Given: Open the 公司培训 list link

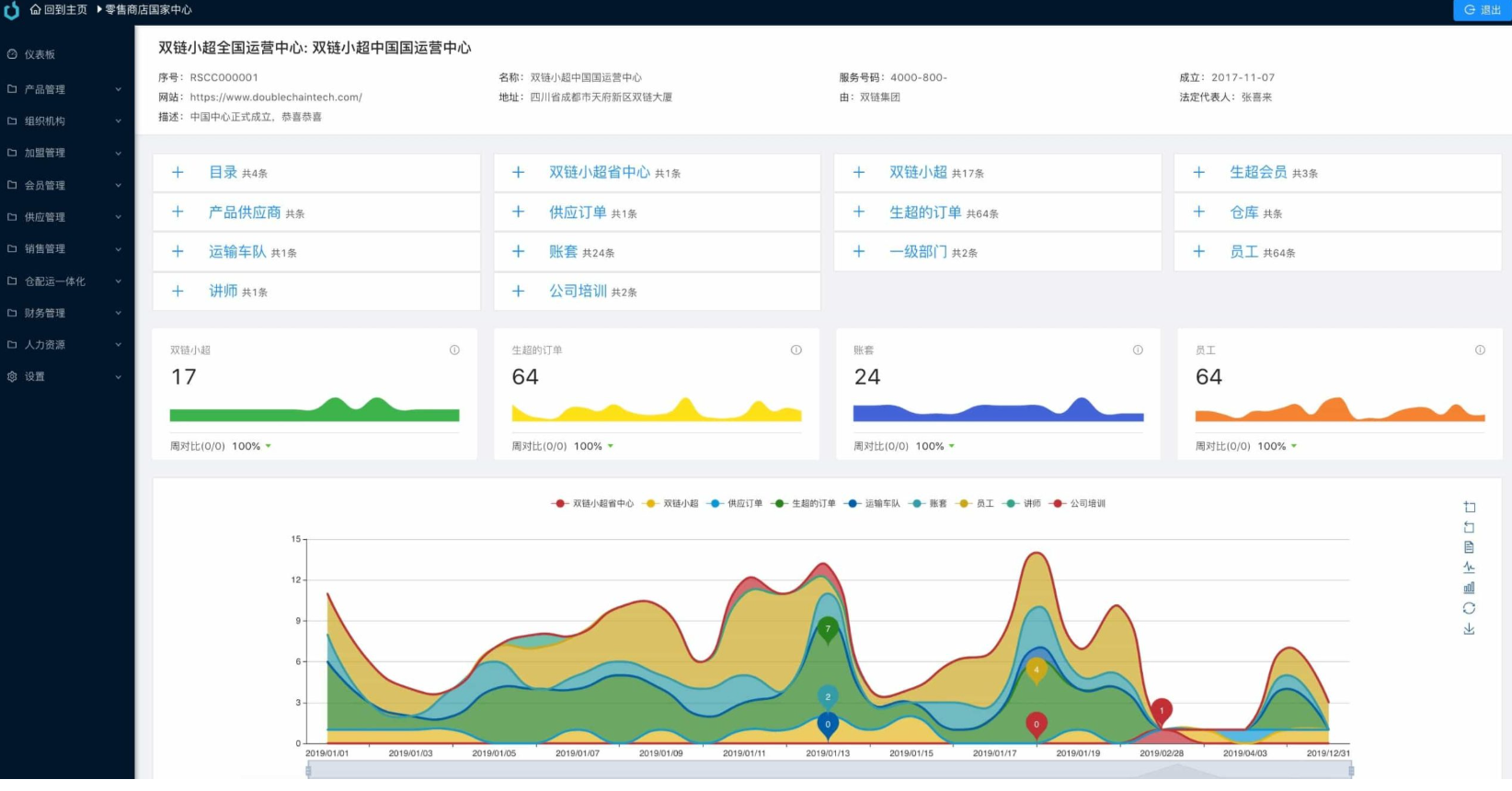Looking at the screenshot, I should 578,291.
